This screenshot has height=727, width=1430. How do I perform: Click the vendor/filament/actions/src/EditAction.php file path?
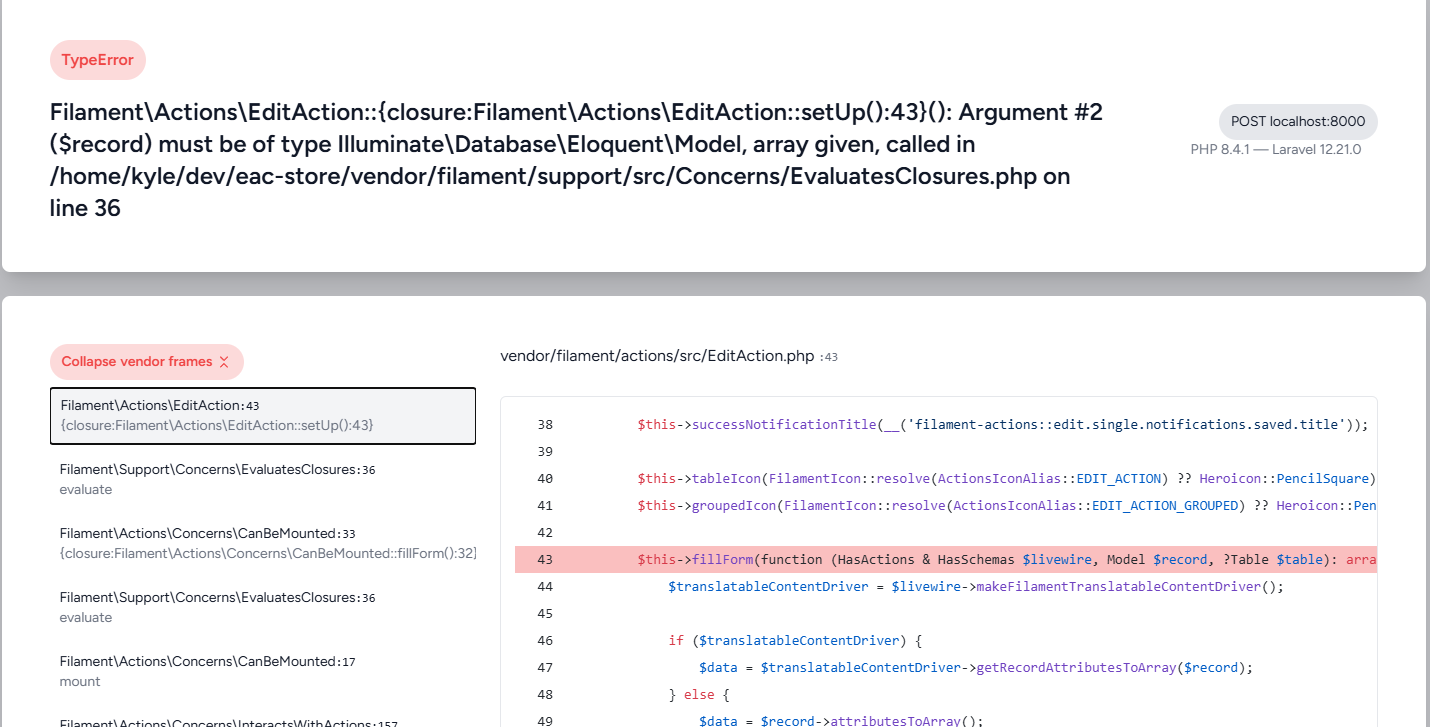657,357
